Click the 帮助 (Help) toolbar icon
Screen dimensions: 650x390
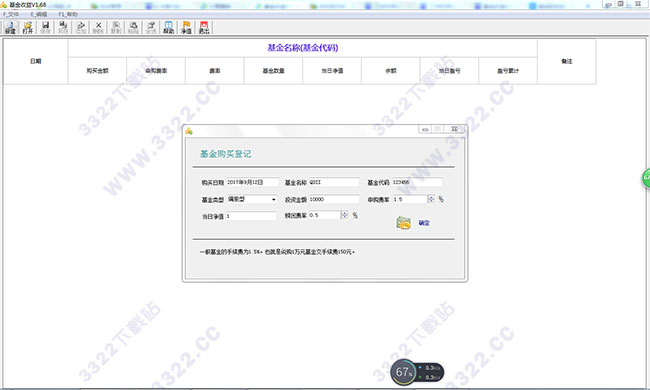168,27
